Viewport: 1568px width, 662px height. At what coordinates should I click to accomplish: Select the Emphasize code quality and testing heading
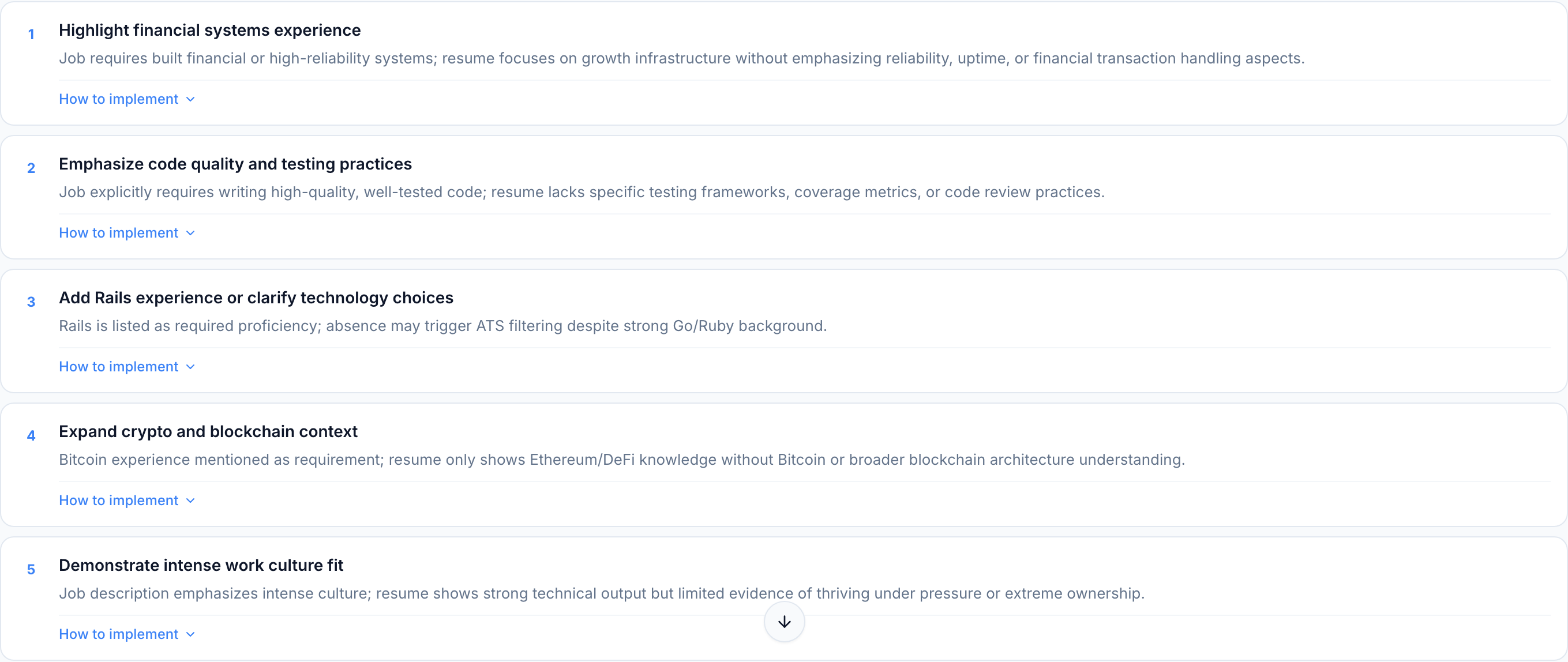235,164
